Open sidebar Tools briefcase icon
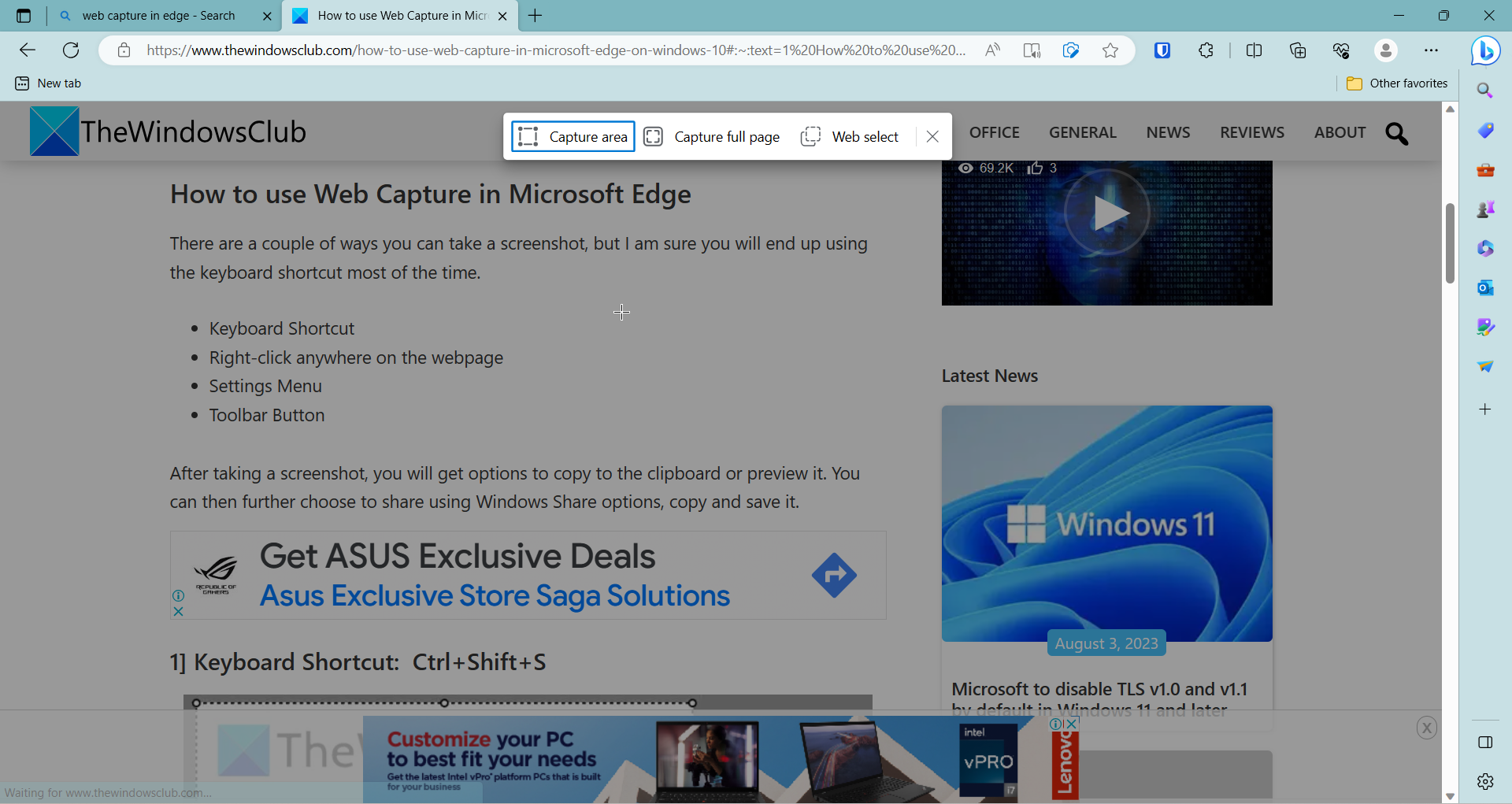 [x=1485, y=169]
